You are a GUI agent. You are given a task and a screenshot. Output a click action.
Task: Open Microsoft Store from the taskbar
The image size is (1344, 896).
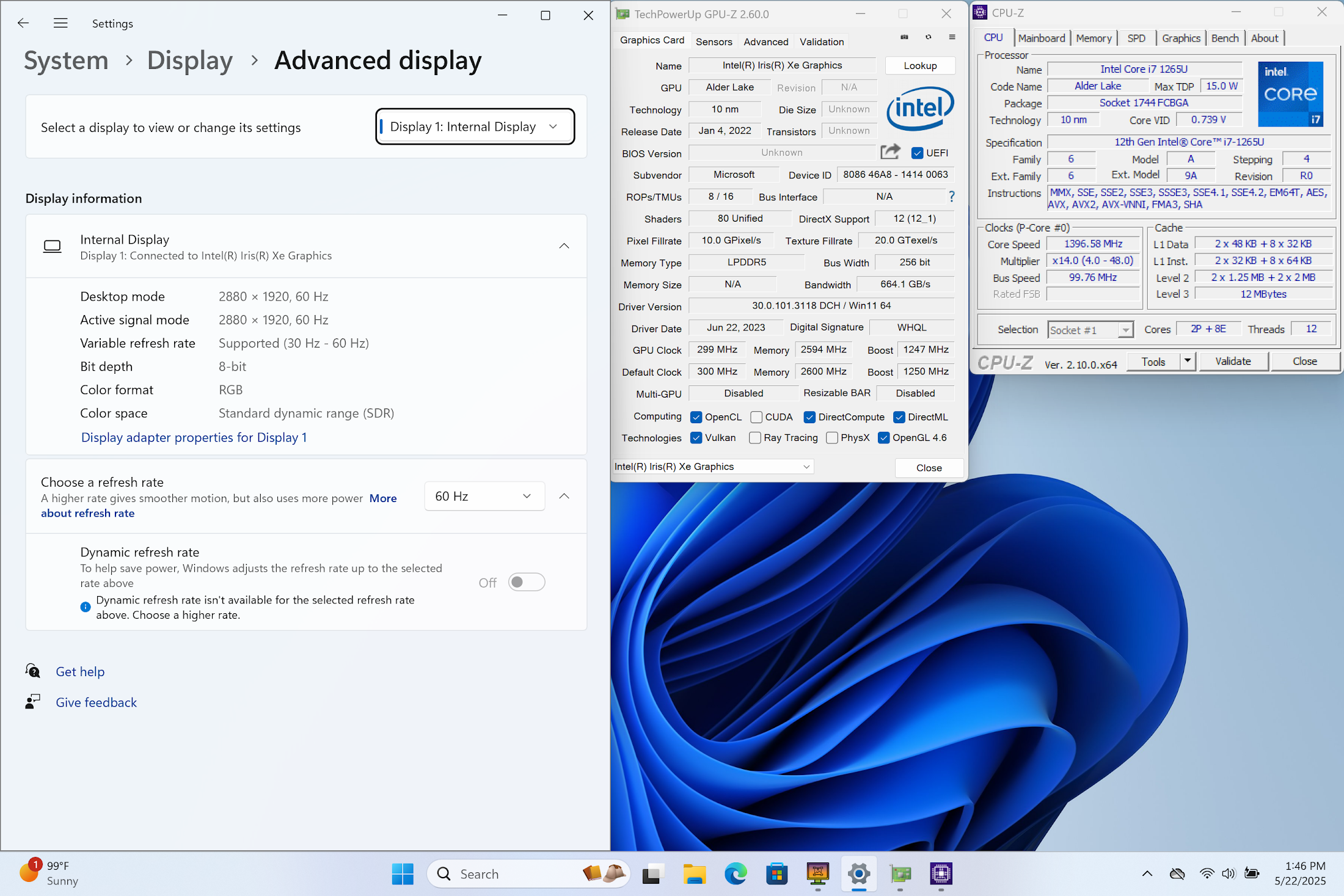click(x=776, y=874)
